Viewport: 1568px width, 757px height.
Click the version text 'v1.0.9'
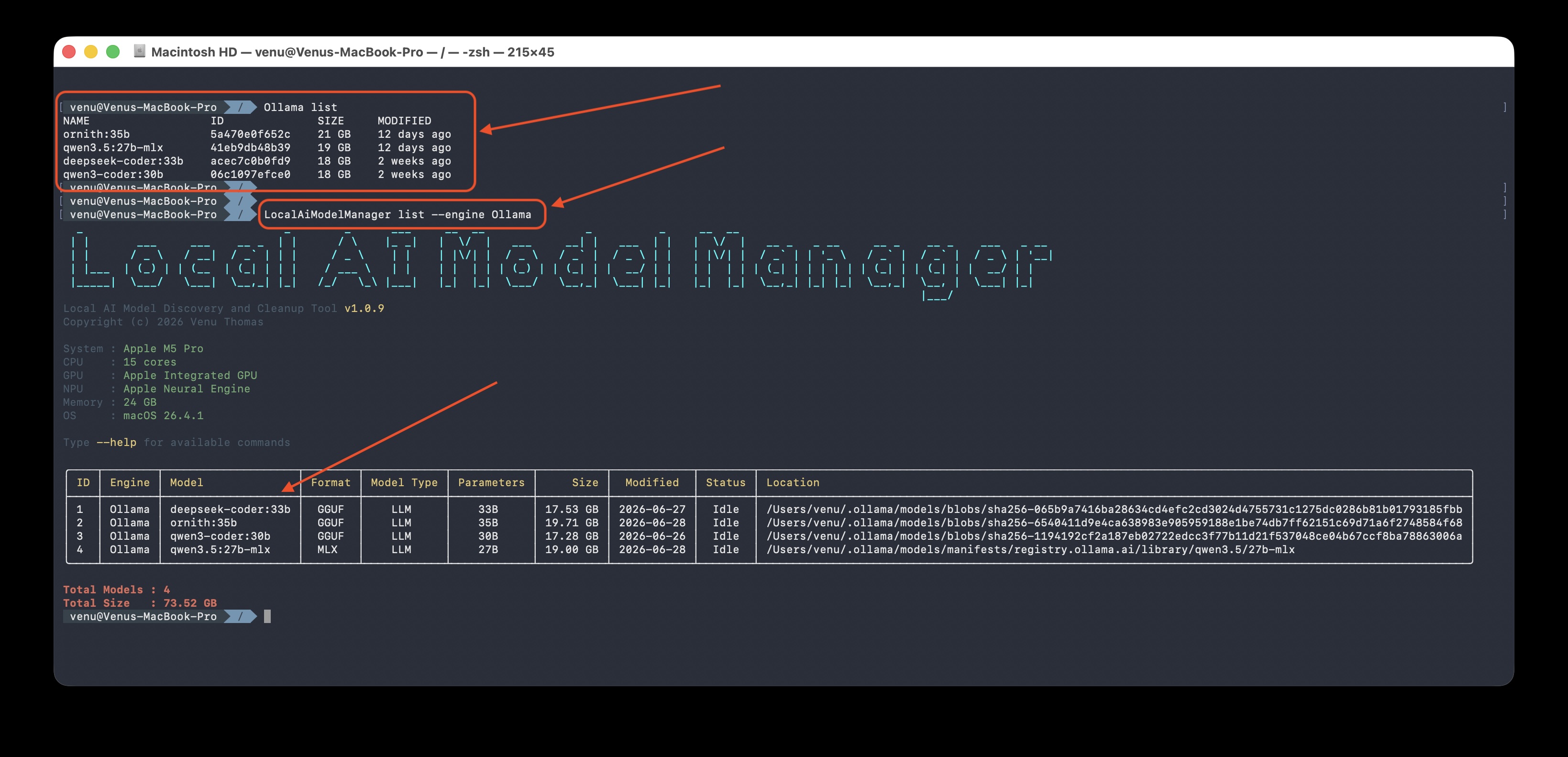[x=364, y=308]
